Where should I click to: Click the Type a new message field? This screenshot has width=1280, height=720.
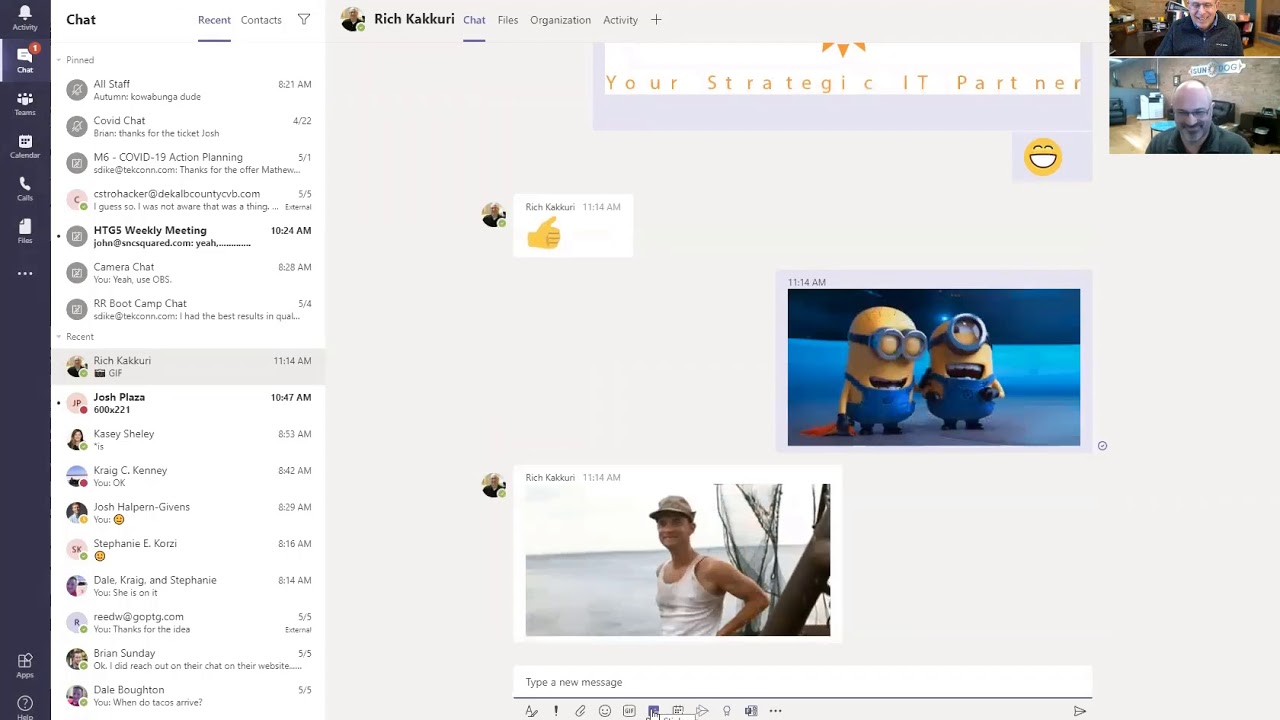click(802, 682)
